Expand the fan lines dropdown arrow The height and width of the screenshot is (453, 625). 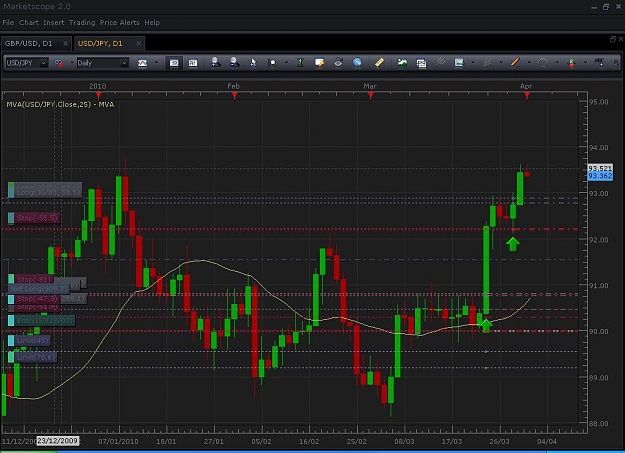tap(501, 63)
